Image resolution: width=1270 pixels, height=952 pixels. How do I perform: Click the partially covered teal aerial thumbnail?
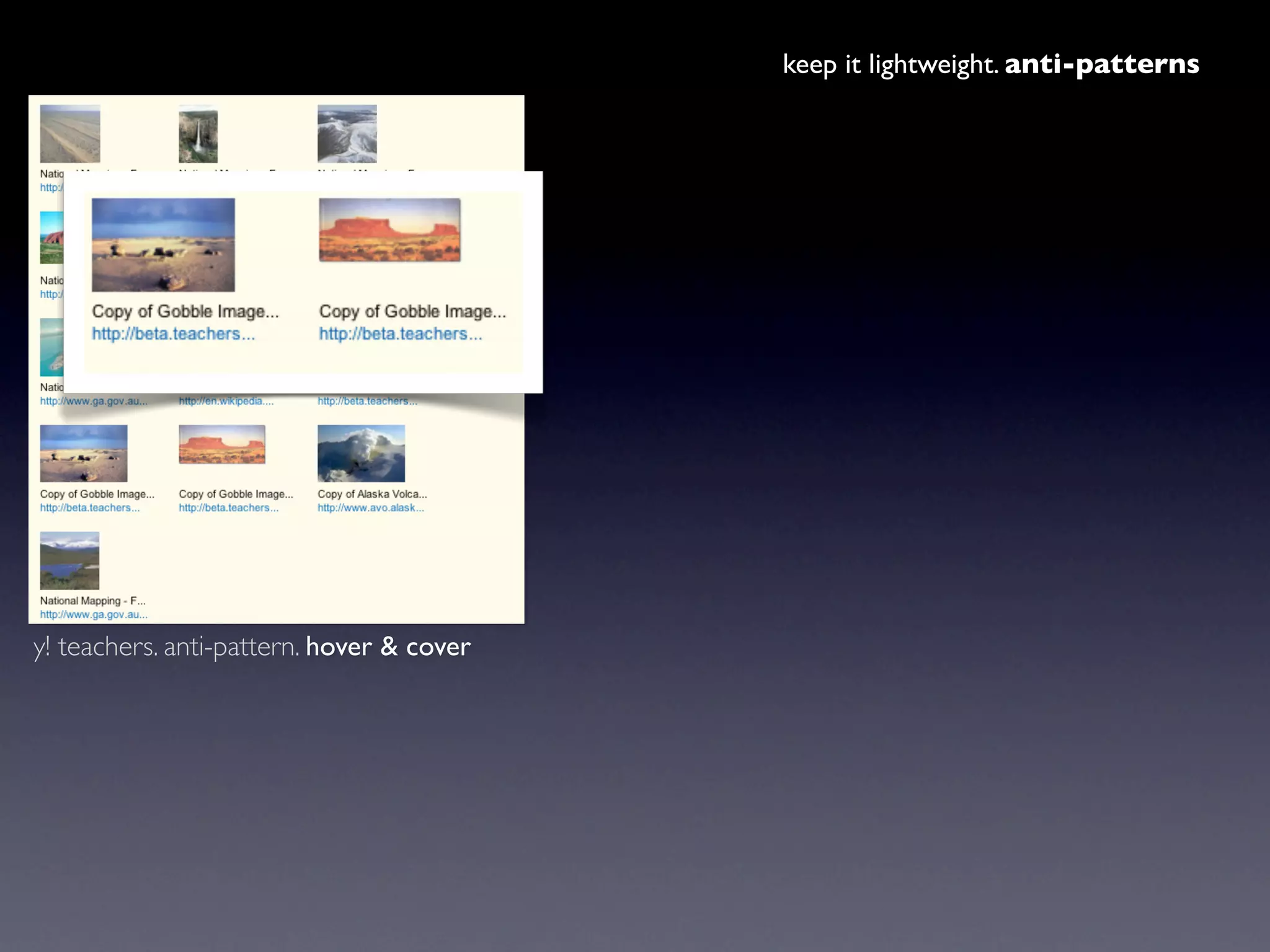[51, 347]
